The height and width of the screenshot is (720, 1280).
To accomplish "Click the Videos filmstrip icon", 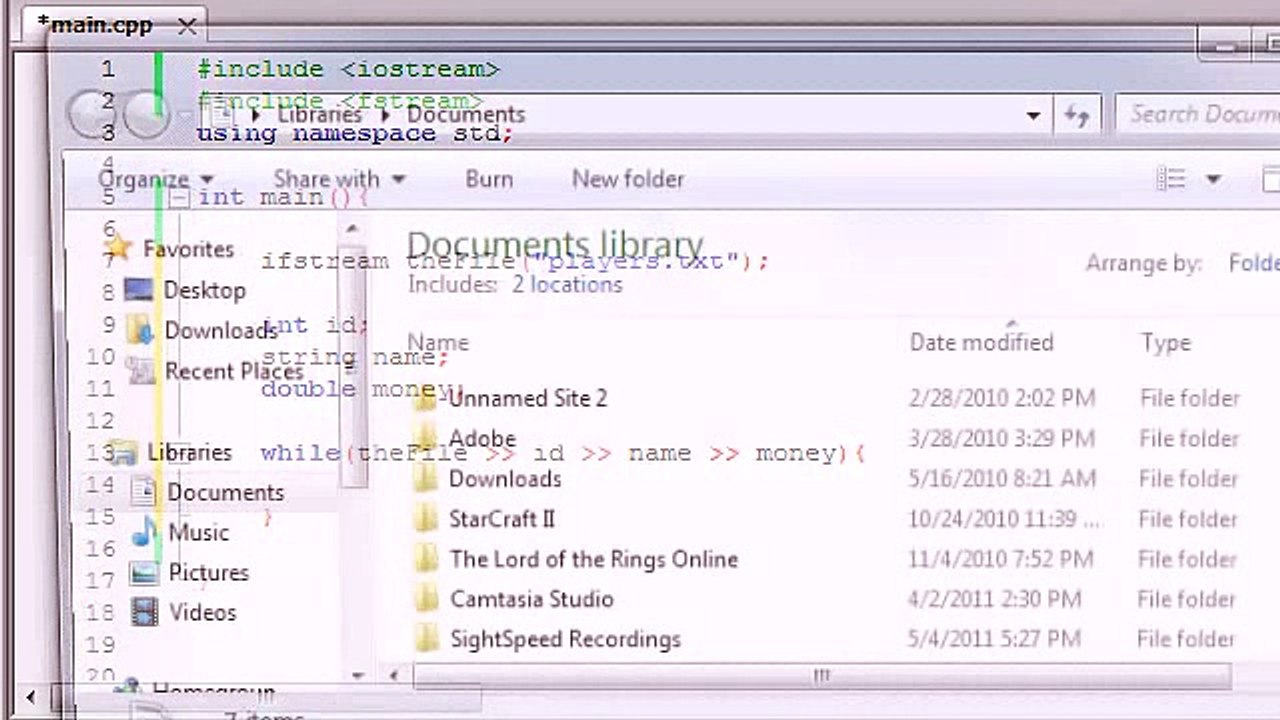I will click(145, 612).
